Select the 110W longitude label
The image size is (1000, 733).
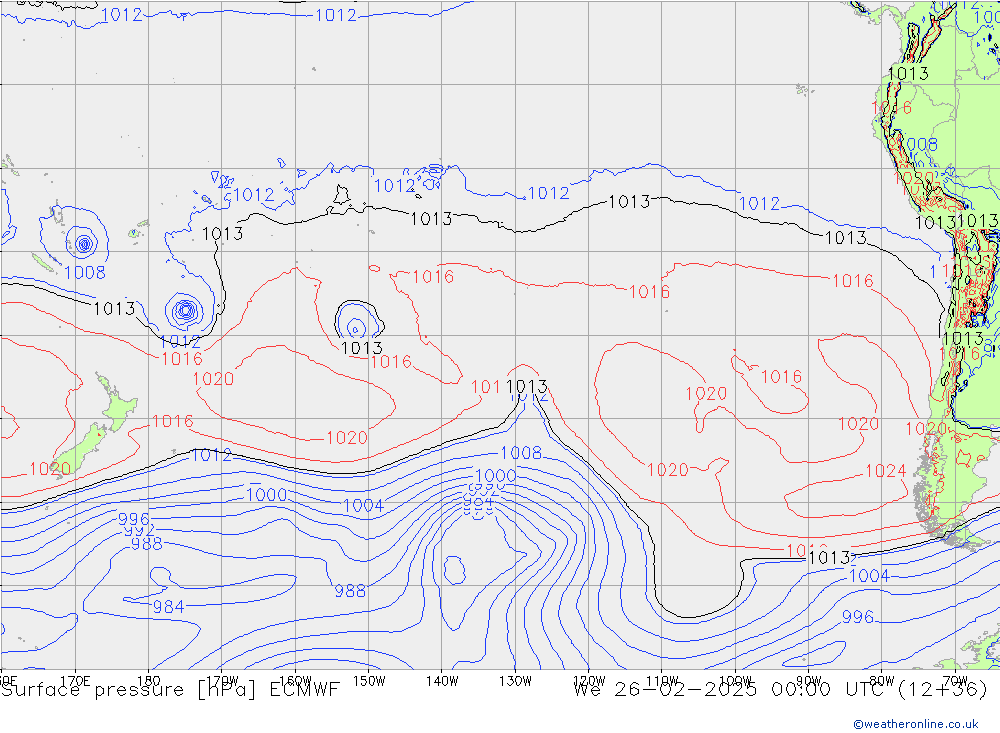pyautogui.click(x=662, y=681)
